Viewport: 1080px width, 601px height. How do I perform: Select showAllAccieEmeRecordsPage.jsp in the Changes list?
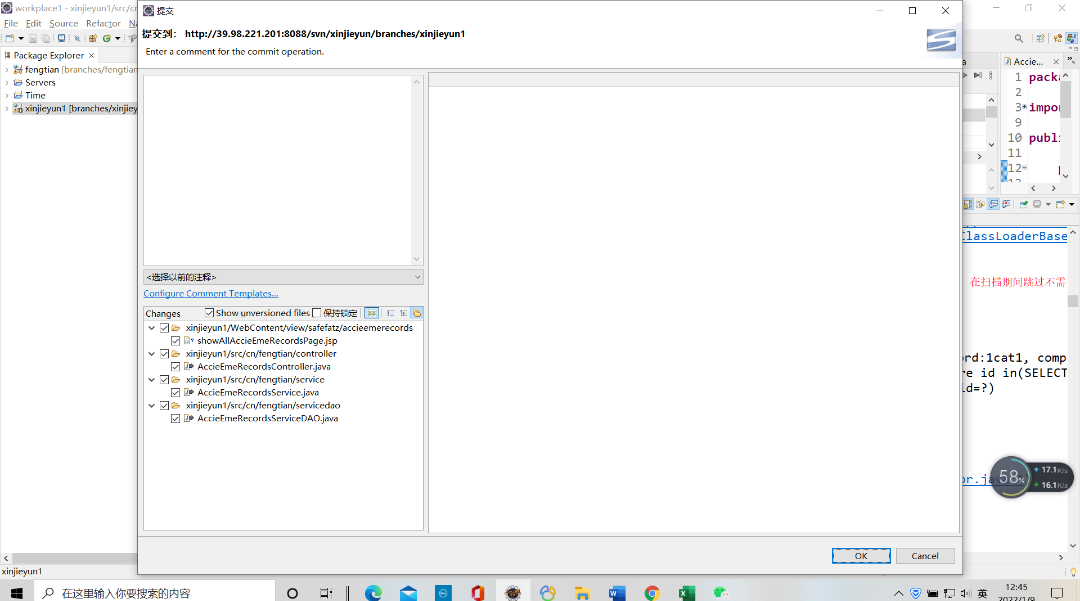[x=267, y=341]
